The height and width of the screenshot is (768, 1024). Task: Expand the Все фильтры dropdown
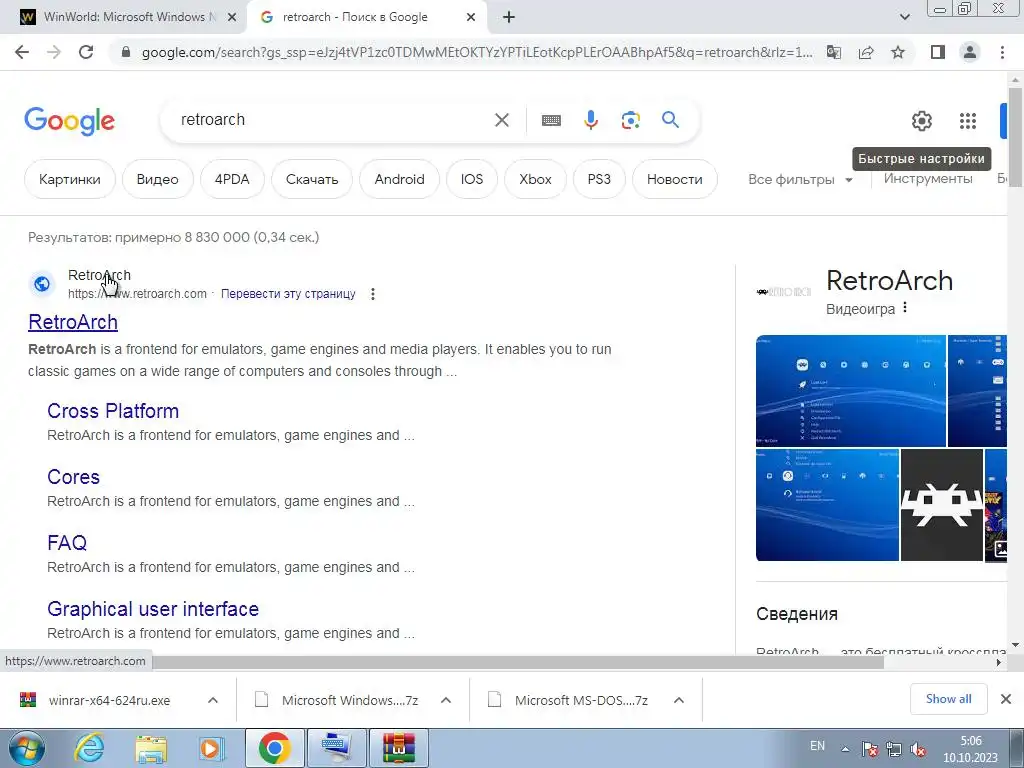click(800, 180)
